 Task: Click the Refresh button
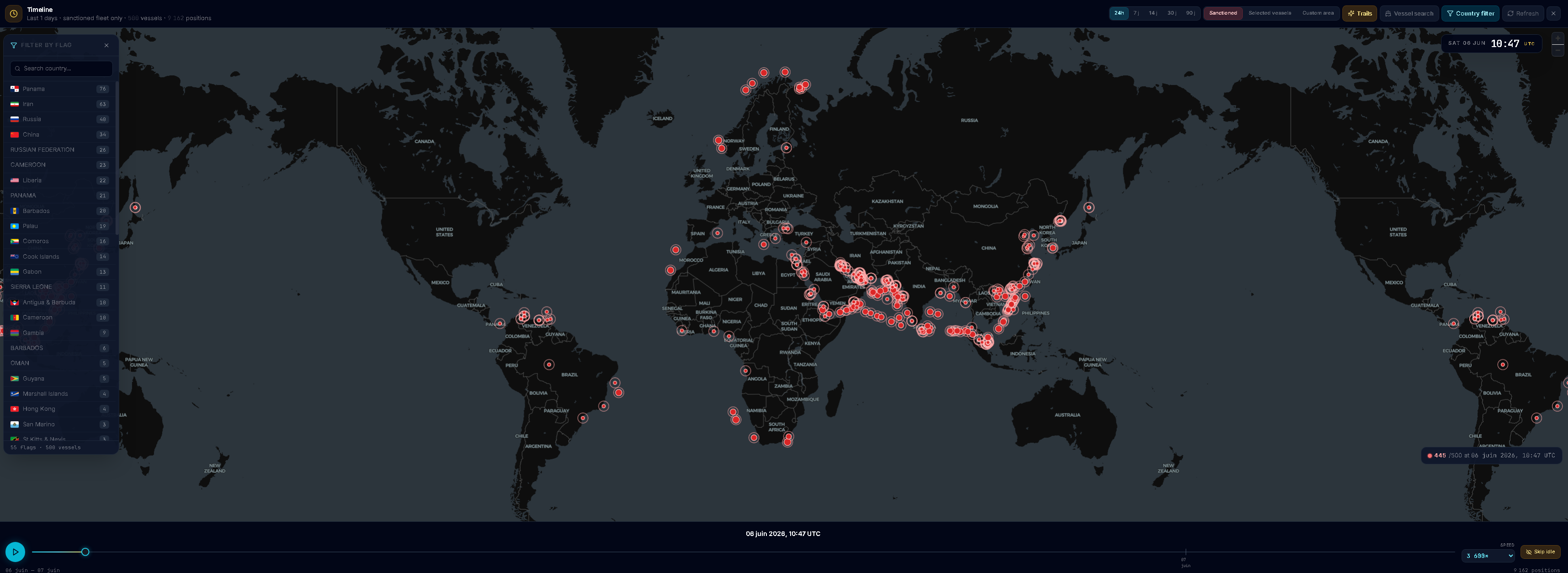pyautogui.click(x=1522, y=13)
